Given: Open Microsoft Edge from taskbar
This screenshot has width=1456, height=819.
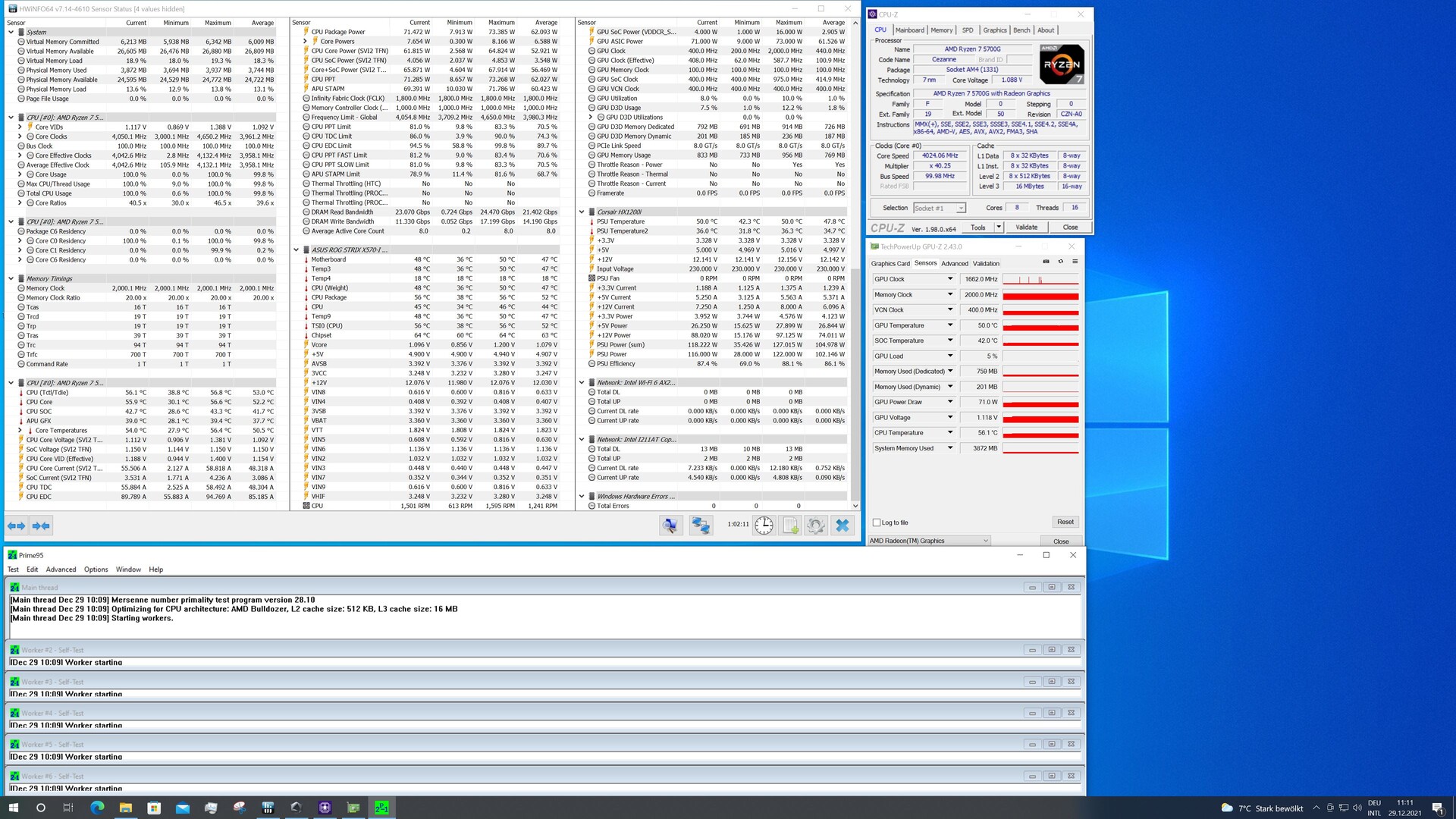Looking at the screenshot, I should pyautogui.click(x=97, y=808).
